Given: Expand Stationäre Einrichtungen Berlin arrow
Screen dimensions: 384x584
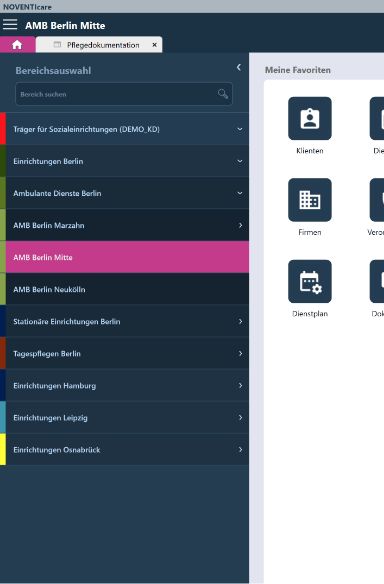Looking at the screenshot, I should 240,321.
